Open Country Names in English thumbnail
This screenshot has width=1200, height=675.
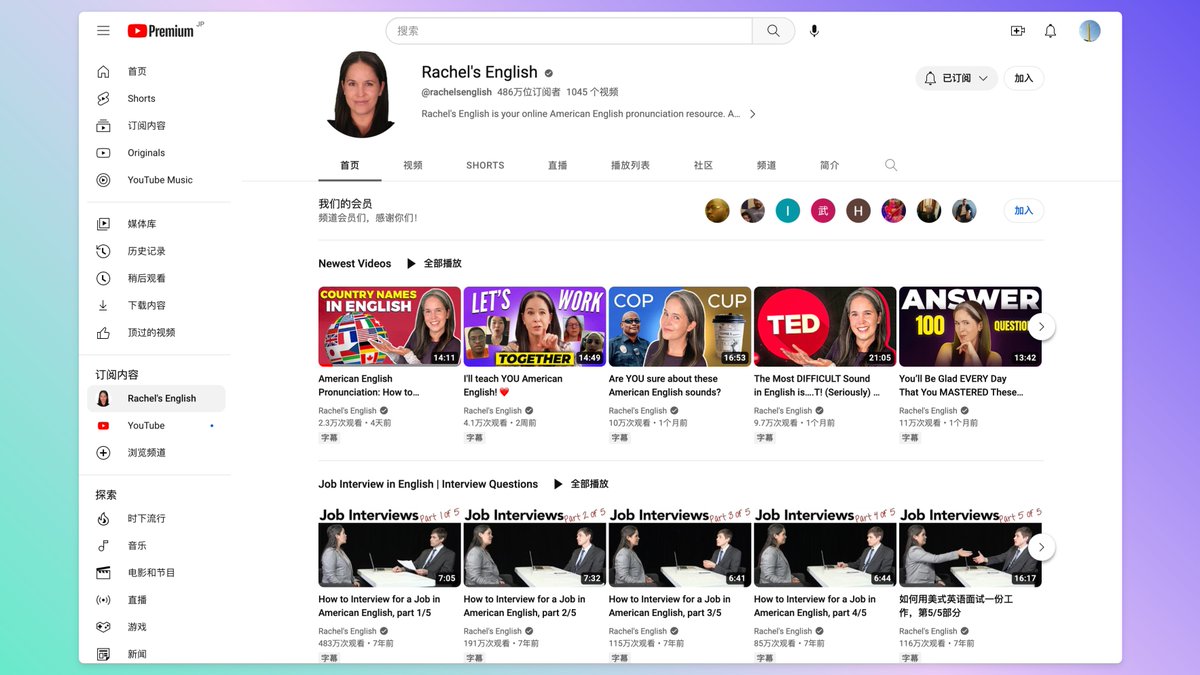click(x=389, y=327)
